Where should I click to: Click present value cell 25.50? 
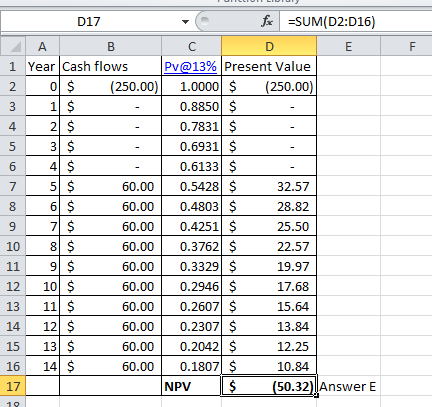(269, 226)
